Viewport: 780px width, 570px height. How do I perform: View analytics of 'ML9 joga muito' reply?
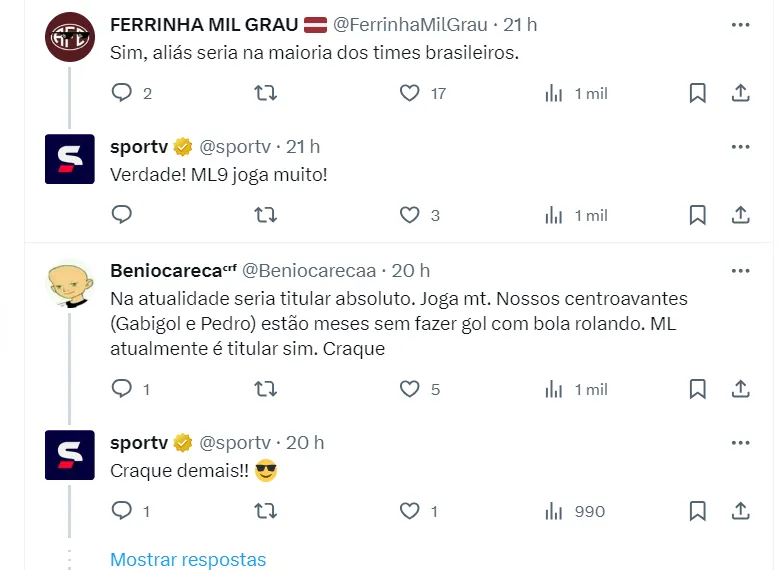(554, 215)
